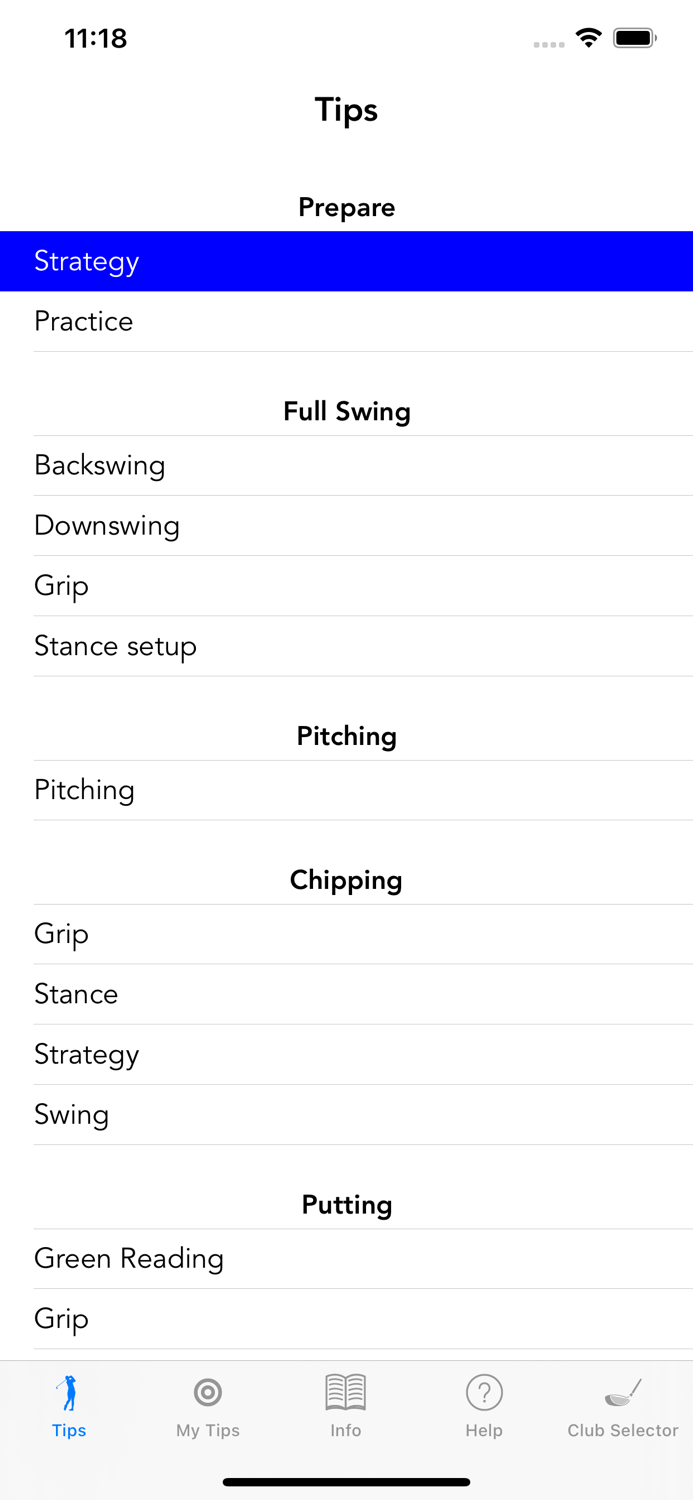Open Help using the question mark icon
Viewport: 693px width, 1500px height.
click(x=484, y=1391)
